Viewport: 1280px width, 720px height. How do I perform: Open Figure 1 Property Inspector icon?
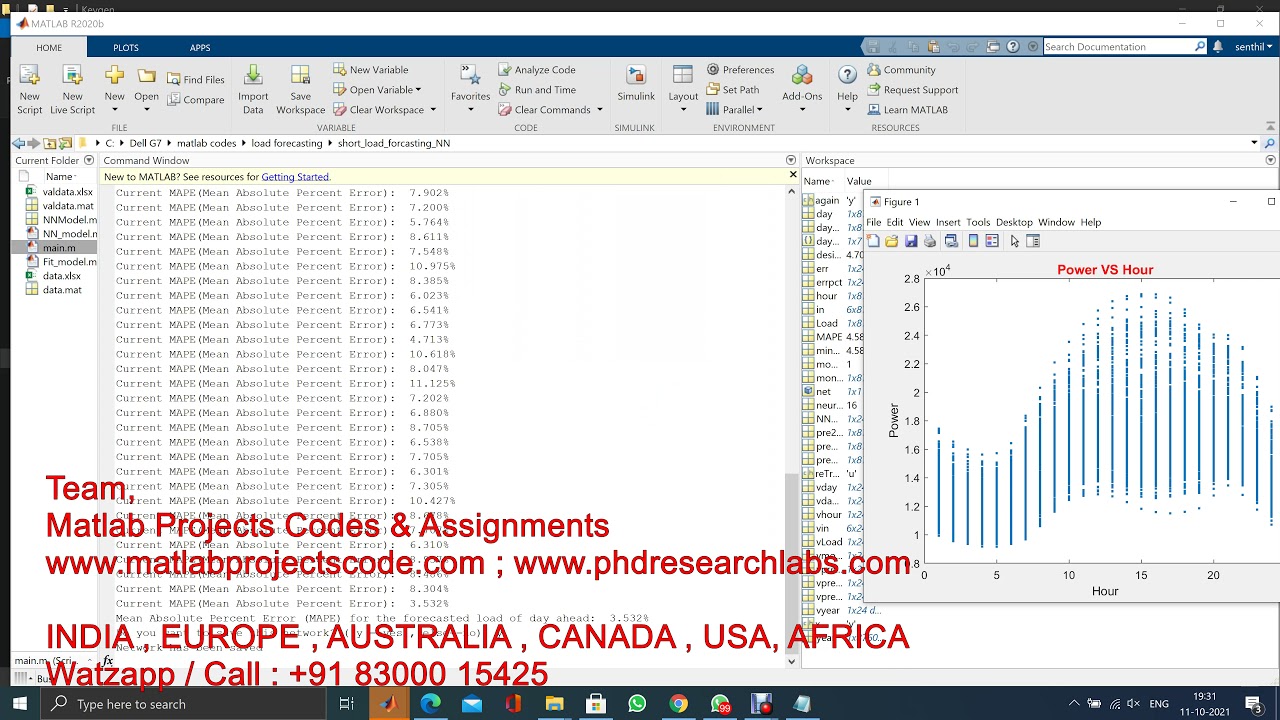click(1033, 241)
